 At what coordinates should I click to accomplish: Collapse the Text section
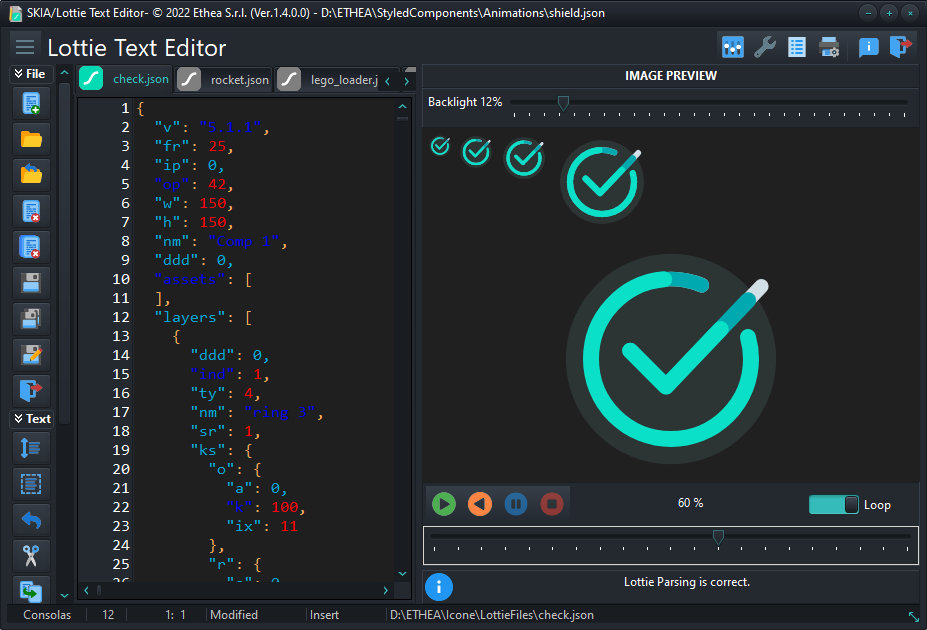(31, 419)
